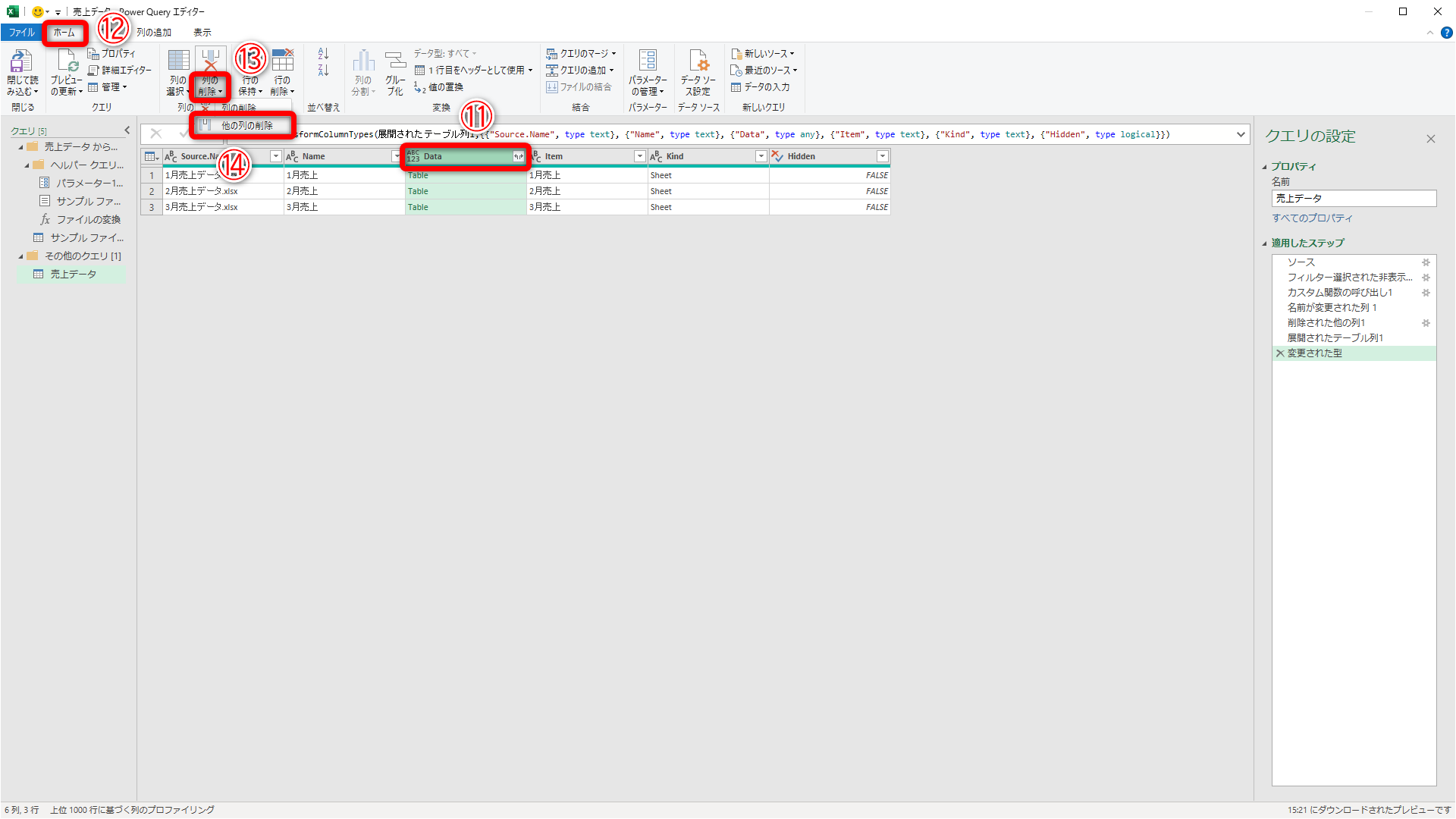Open the Kind column filter dropdown
Viewport: 1456px width, 819px height.
pyautogui.click(x=761, y=156)
